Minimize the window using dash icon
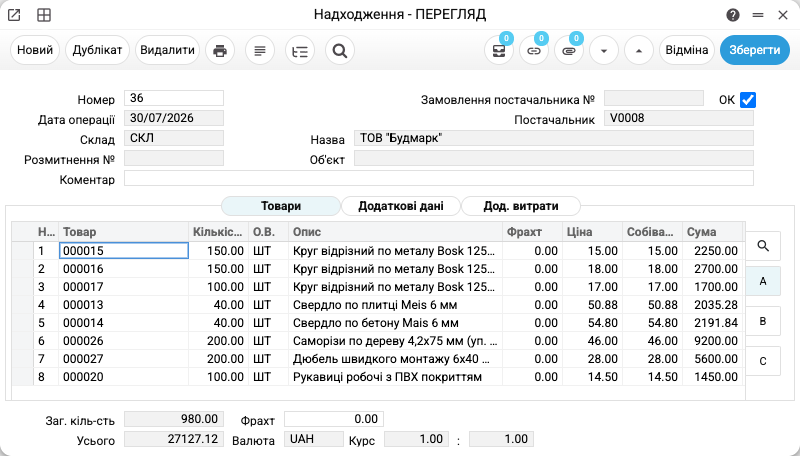Screen dimensions: 800x456 [x=758, y=15]
